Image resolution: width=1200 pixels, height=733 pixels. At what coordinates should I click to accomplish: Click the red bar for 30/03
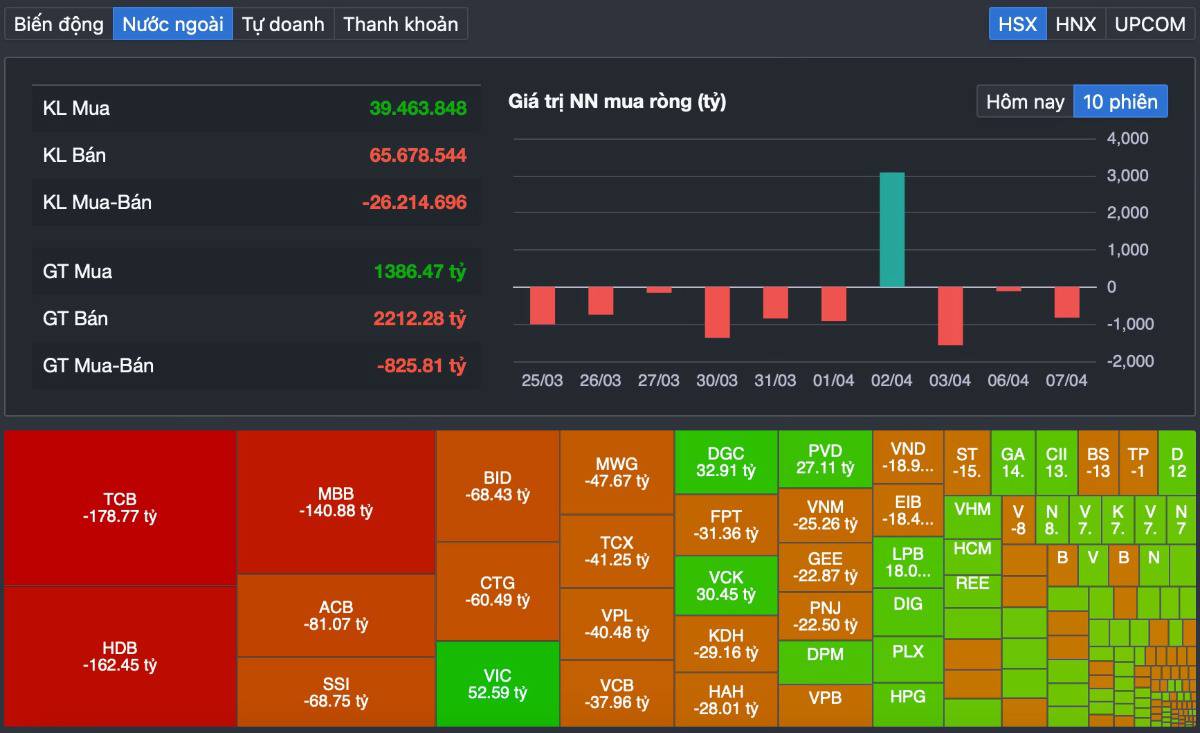717,312
